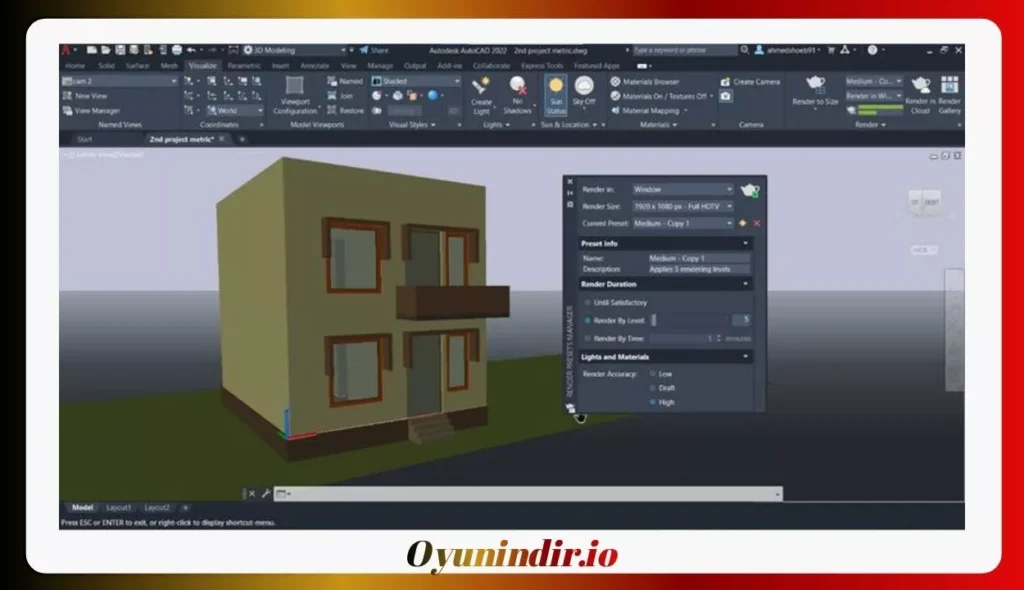The image size is (1024, 590).
Task: Expand the Materials panel title
Action: (658, 125)
